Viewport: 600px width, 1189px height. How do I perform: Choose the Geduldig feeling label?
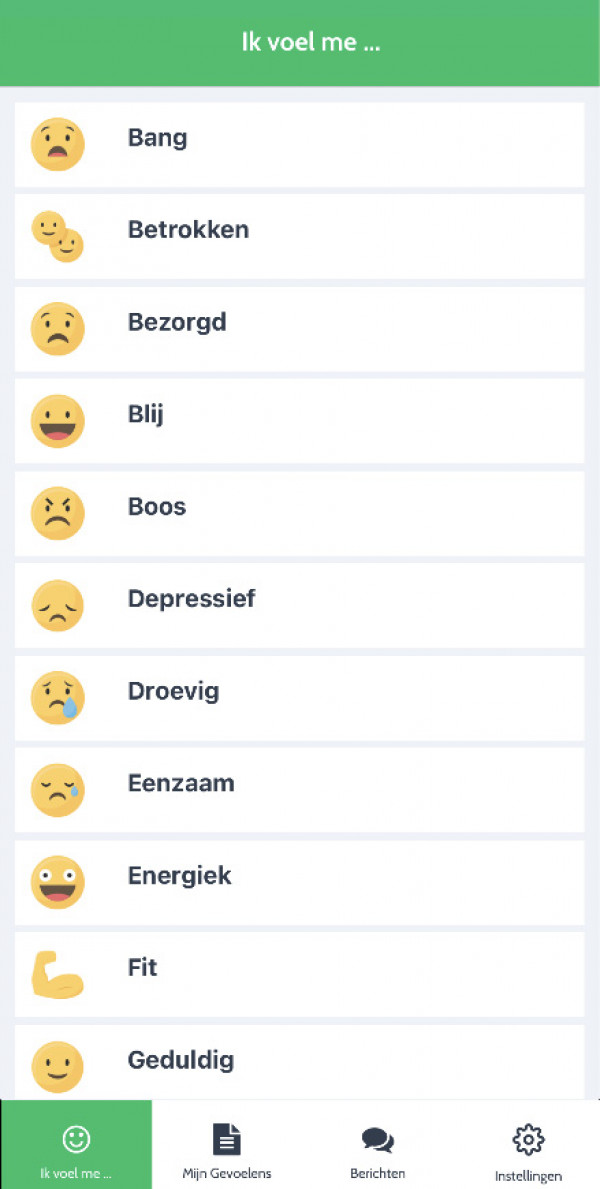[x=181, y=1060]
